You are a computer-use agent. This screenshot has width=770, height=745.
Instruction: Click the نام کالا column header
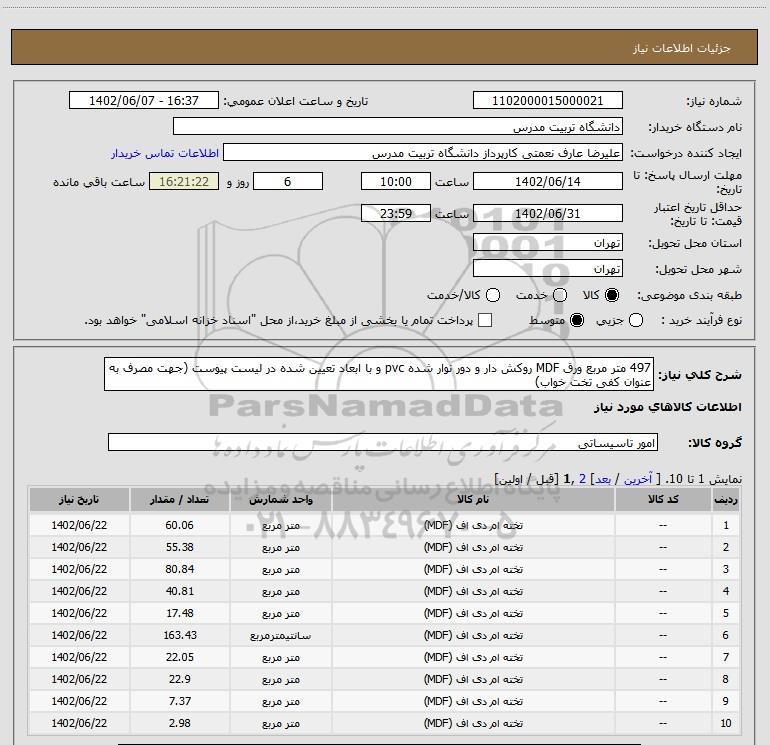[473, 499]
